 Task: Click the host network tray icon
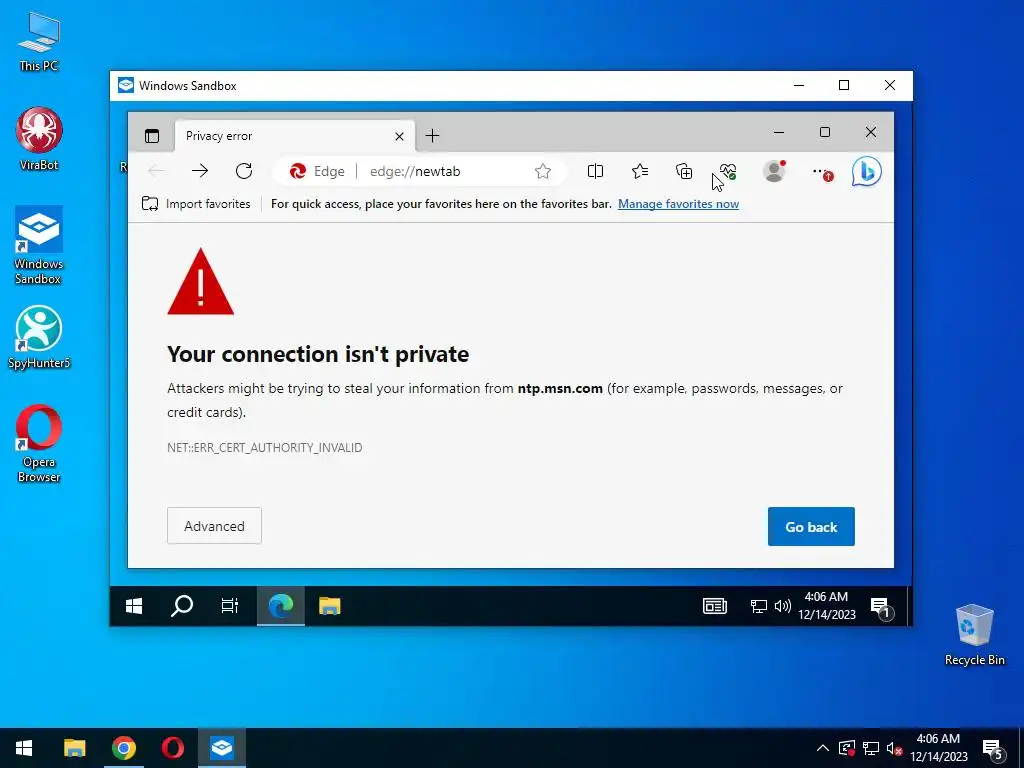click(x=871, y=748)
